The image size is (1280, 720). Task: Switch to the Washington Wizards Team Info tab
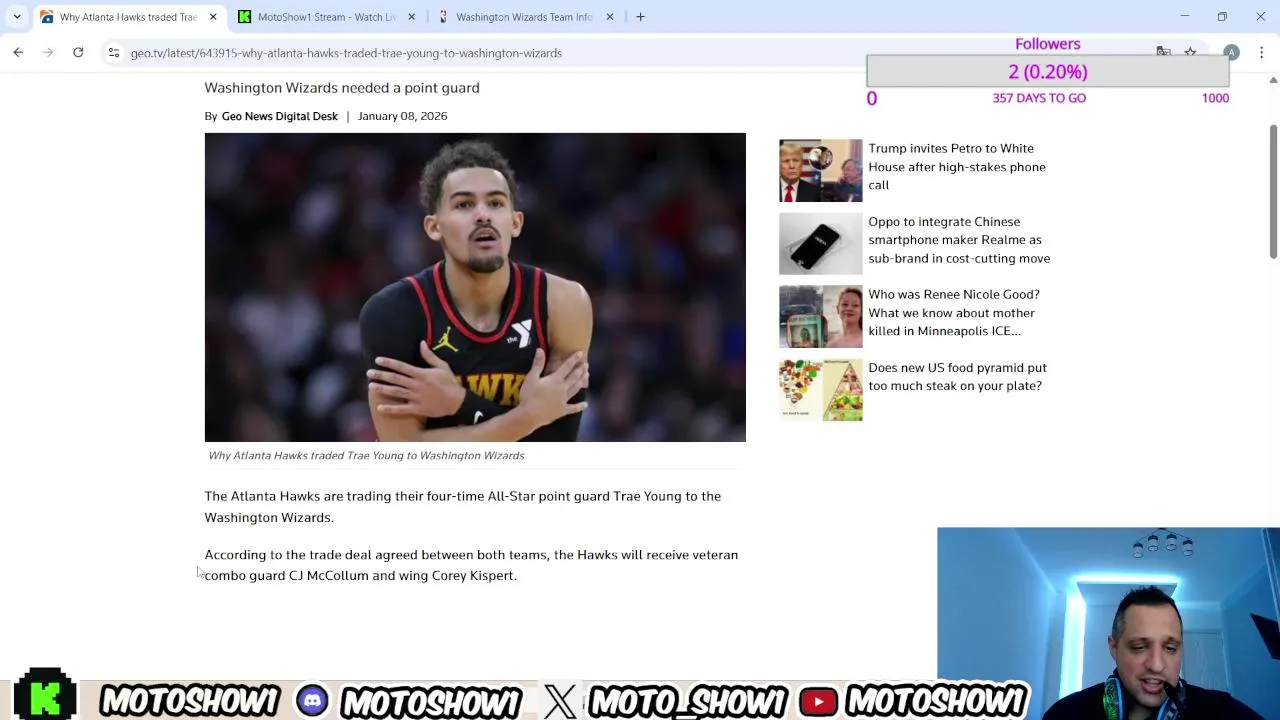[523, 17]
